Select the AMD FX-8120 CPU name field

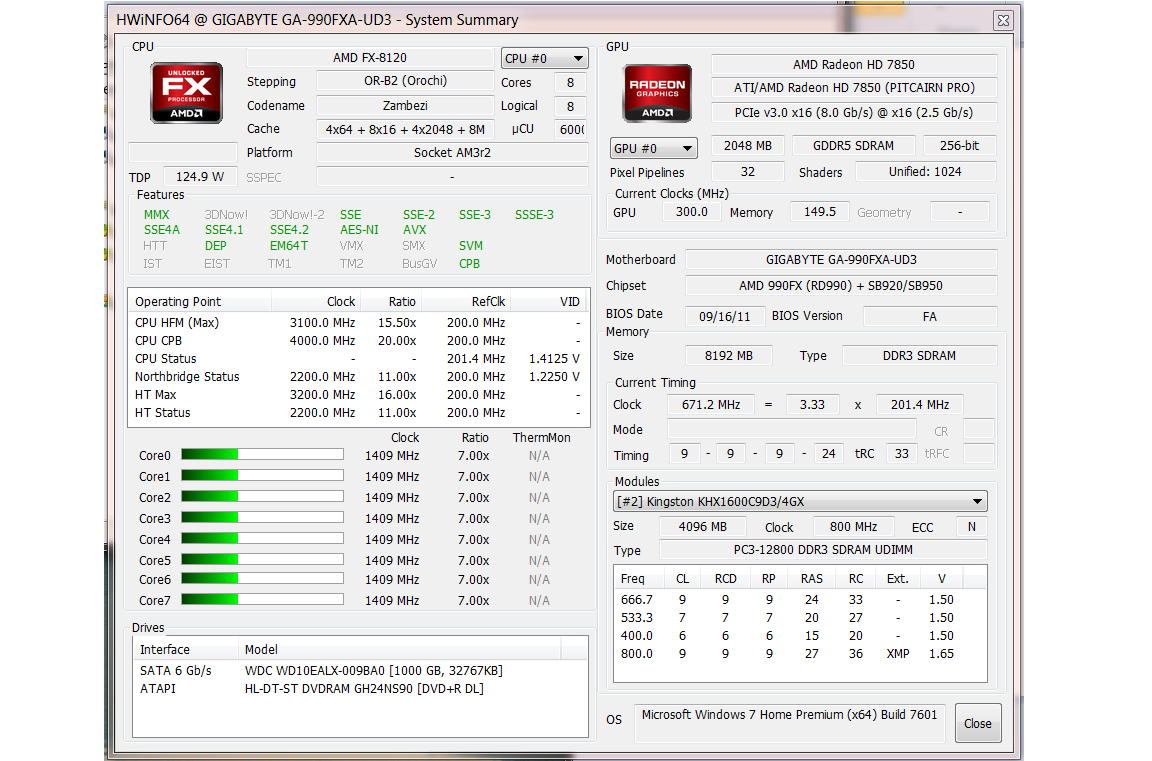tap(370, 58)
